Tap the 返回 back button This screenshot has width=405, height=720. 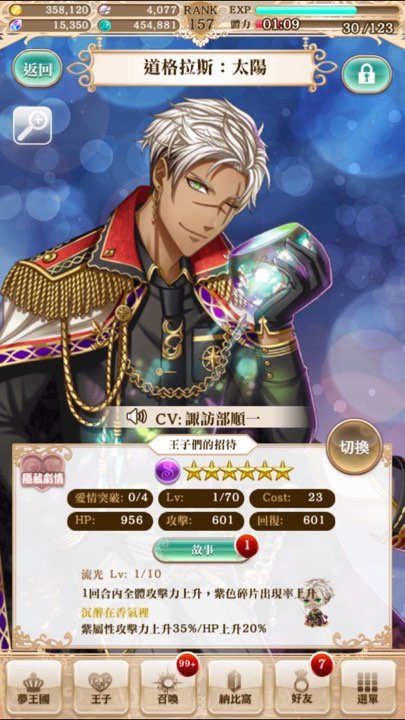(x=36, y=69)
